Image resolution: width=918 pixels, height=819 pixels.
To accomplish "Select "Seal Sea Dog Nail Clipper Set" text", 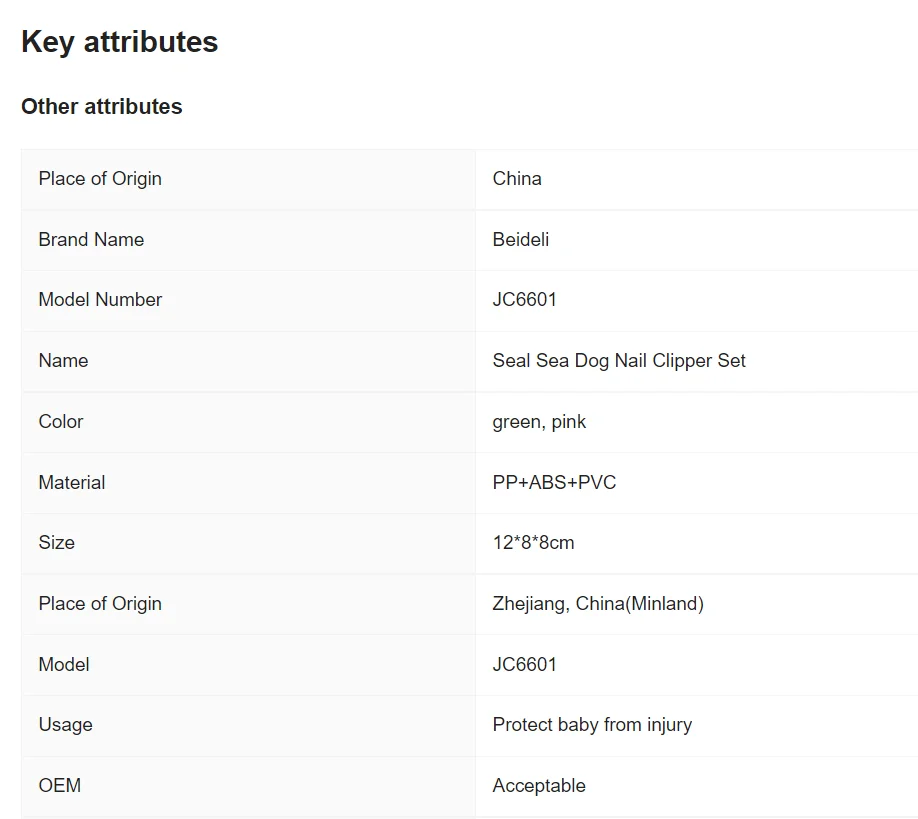I will coord(619,361).
